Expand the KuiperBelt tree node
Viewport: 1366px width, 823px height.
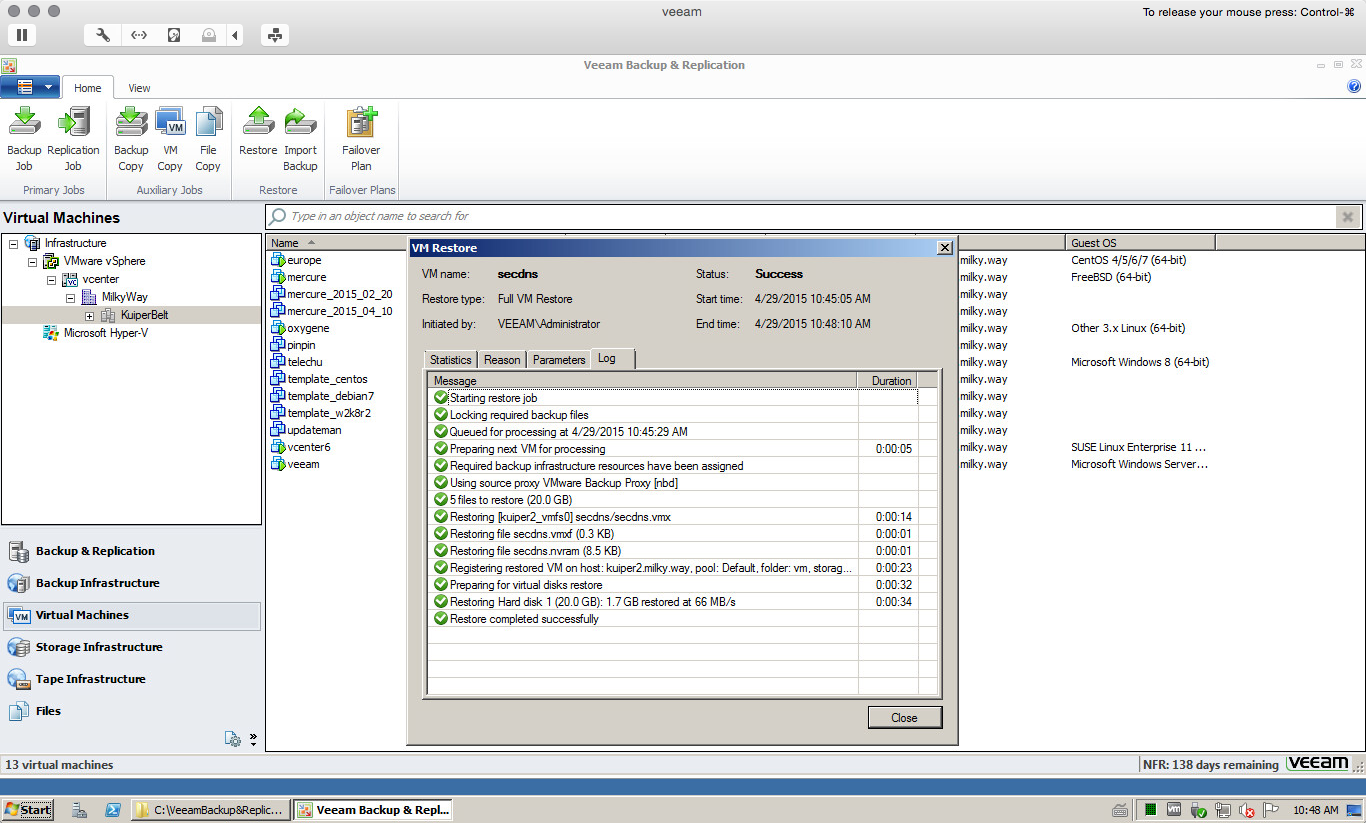(90, 315)
